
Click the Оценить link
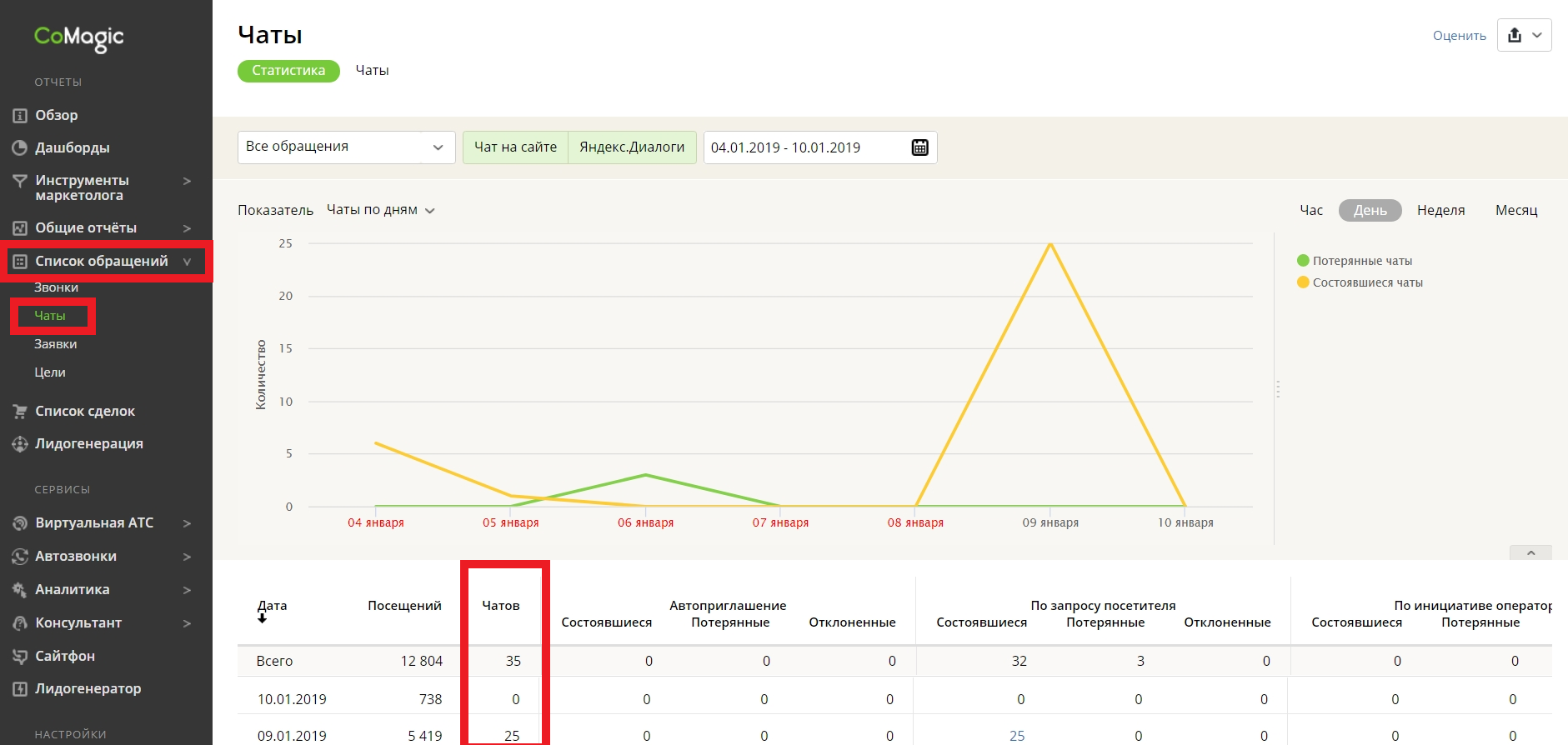point(1459,36)
